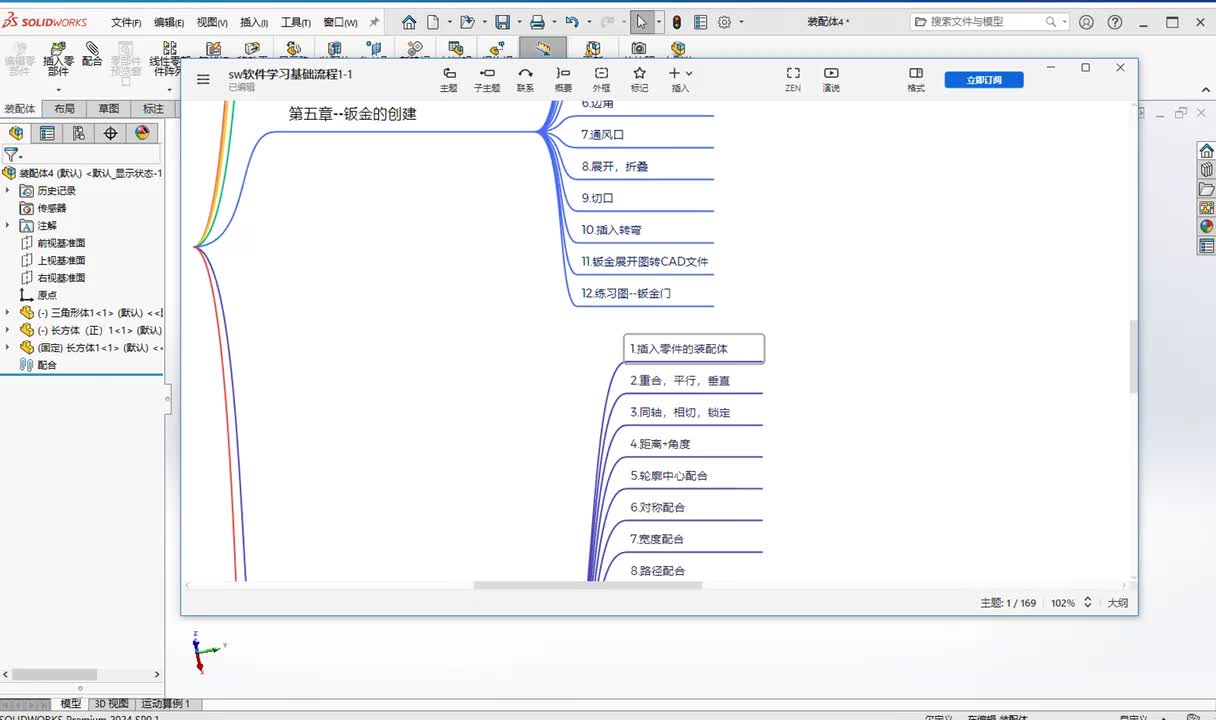1216x720 pixels.
Task: Open the 工具 Tools menu
Action: pos(296,22)
